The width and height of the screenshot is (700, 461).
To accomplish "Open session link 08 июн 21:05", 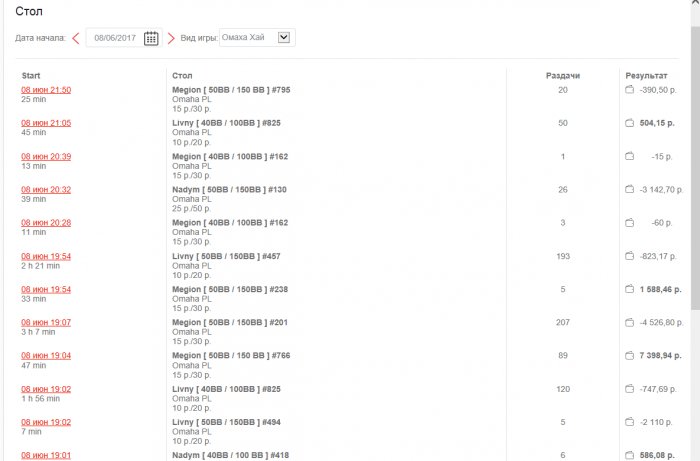I will pos(46,123).
